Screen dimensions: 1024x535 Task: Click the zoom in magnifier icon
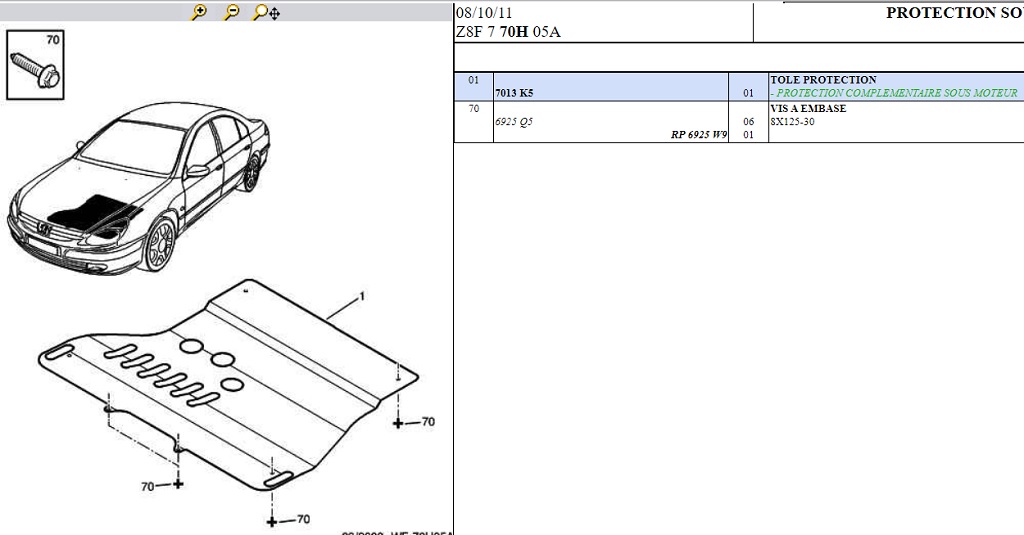point(199,12)
